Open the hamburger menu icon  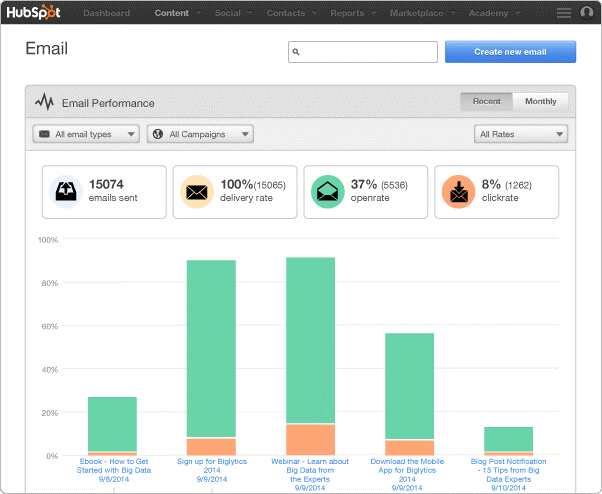click(564, 13)
